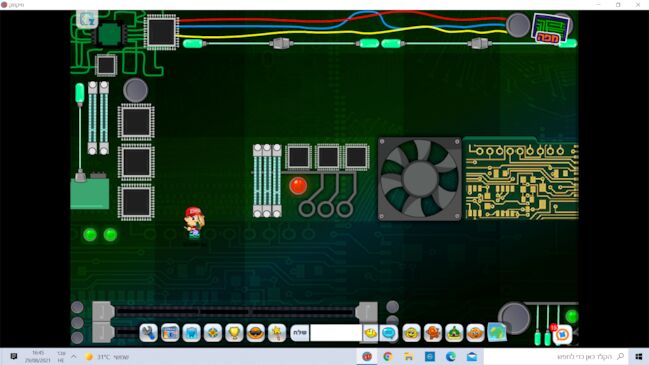649x365 pixels.
Task: Click the yellow smiley emoji button
Action: (x=370, y=333)
